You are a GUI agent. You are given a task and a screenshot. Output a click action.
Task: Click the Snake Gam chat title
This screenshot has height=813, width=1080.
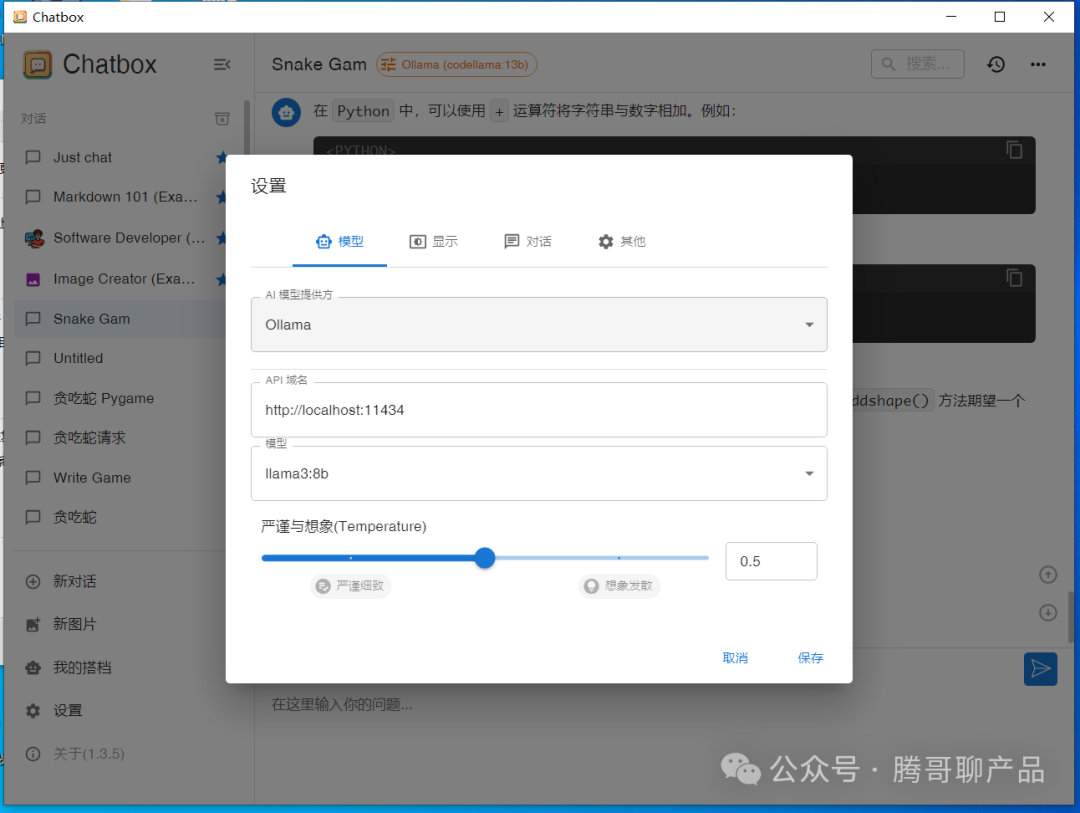pyautogui.click(x=319, y=65)
